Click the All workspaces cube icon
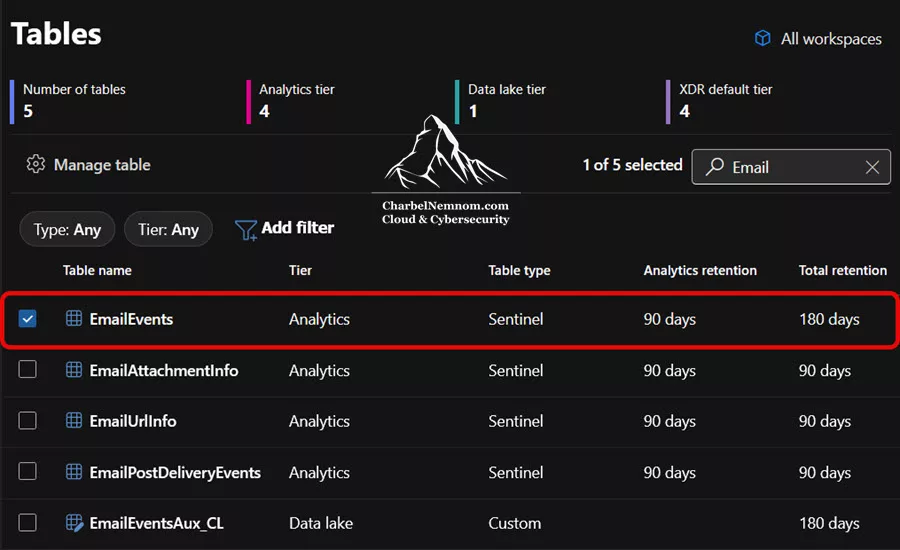The image size is (900, 550). 762,38
